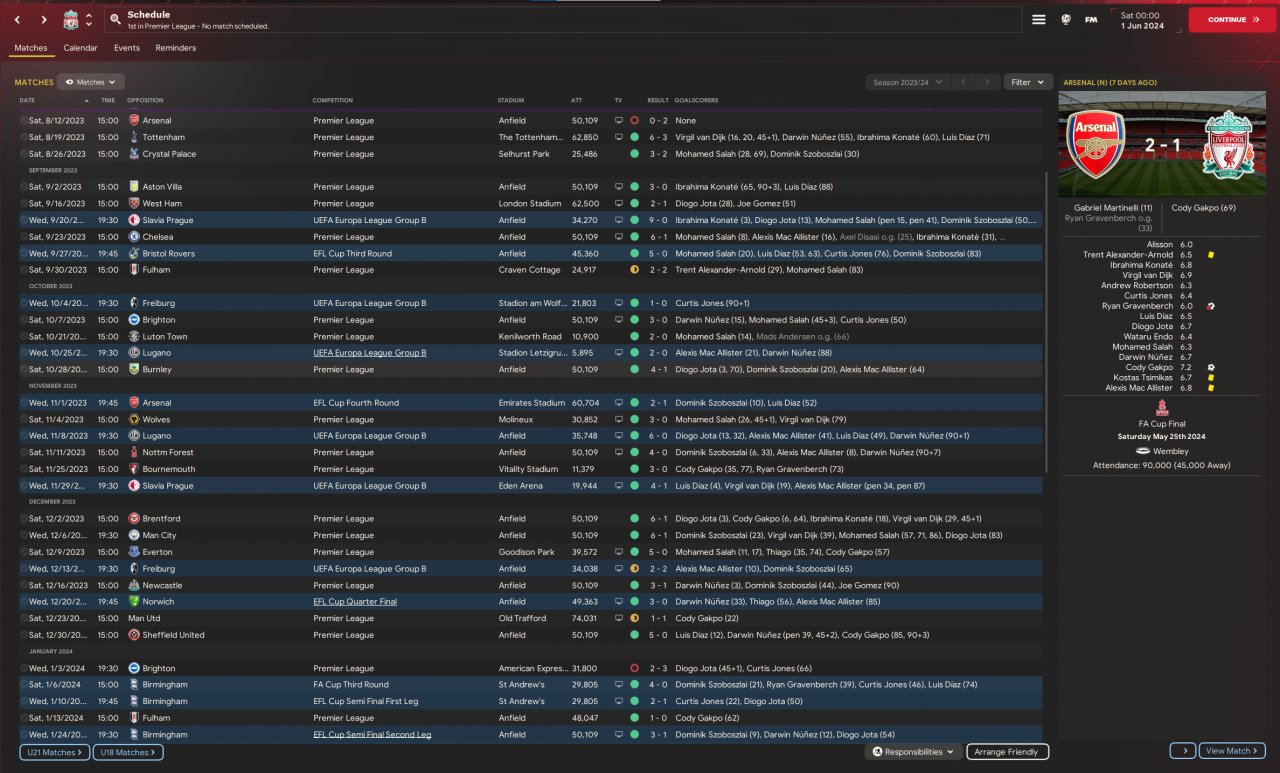Click the Arrange Friendly button

tap(1007, 752)
